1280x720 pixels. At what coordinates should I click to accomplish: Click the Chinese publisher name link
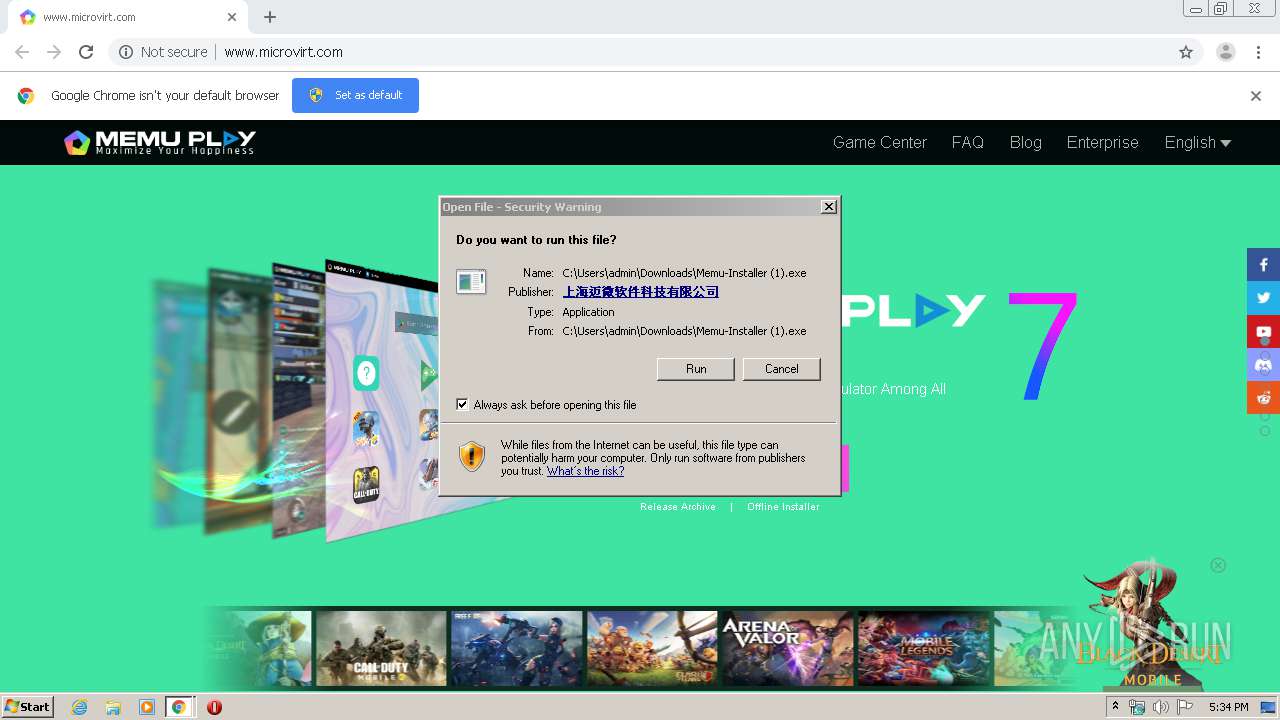[x=641, y=292]
